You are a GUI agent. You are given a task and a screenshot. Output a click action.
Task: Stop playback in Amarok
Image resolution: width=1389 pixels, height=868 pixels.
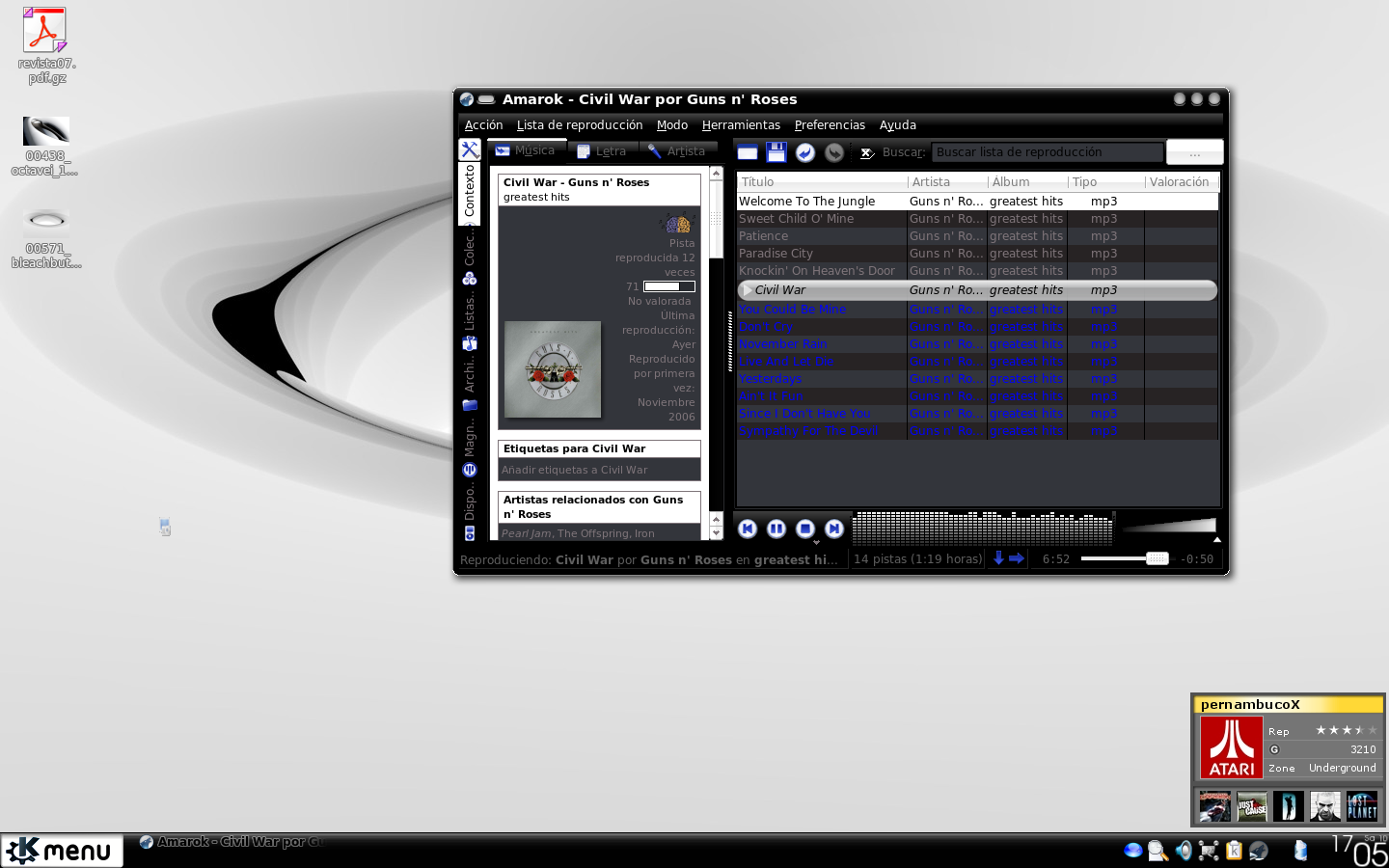[805, 529]
